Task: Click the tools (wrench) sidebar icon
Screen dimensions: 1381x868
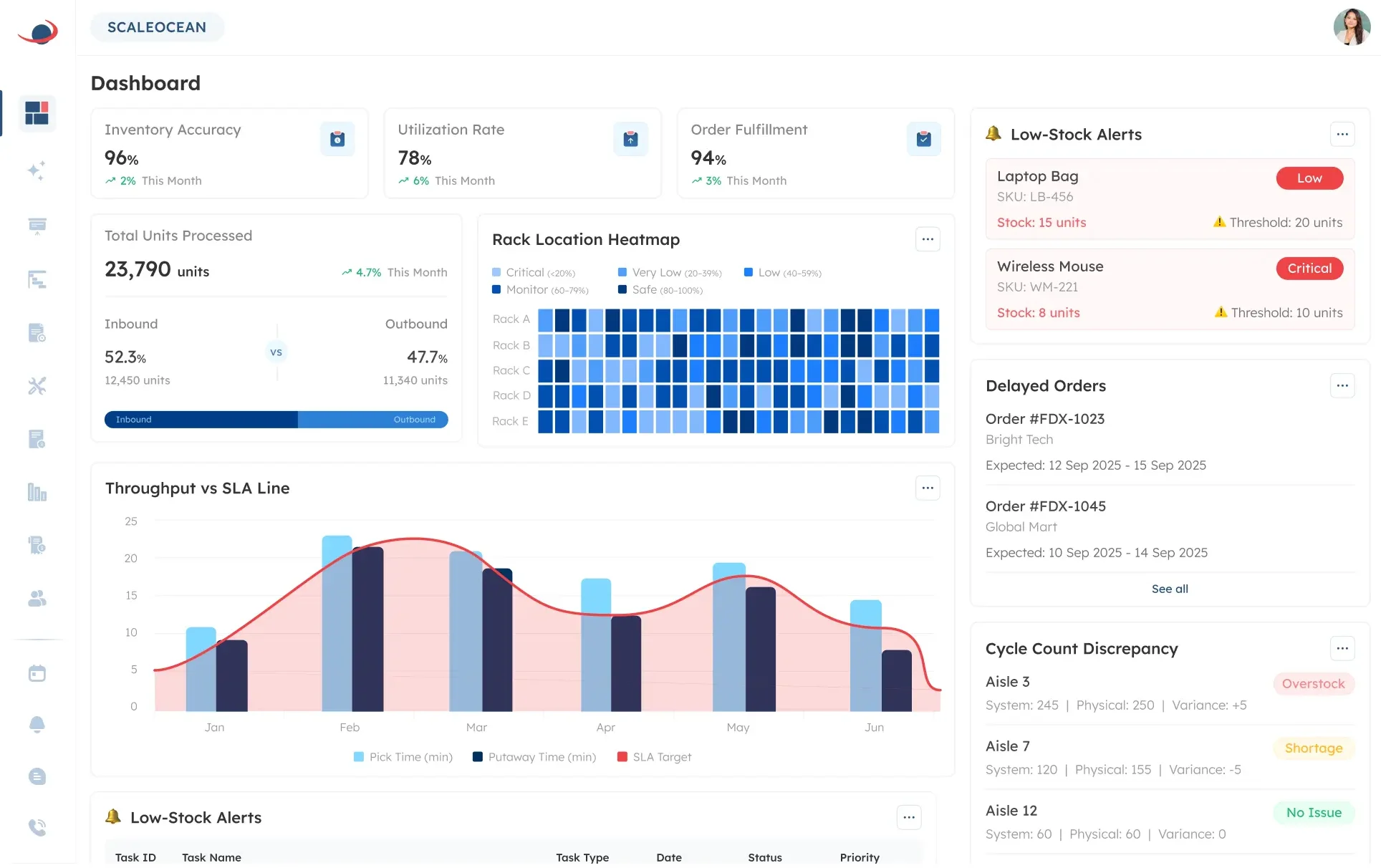Action: click(37, 385)
